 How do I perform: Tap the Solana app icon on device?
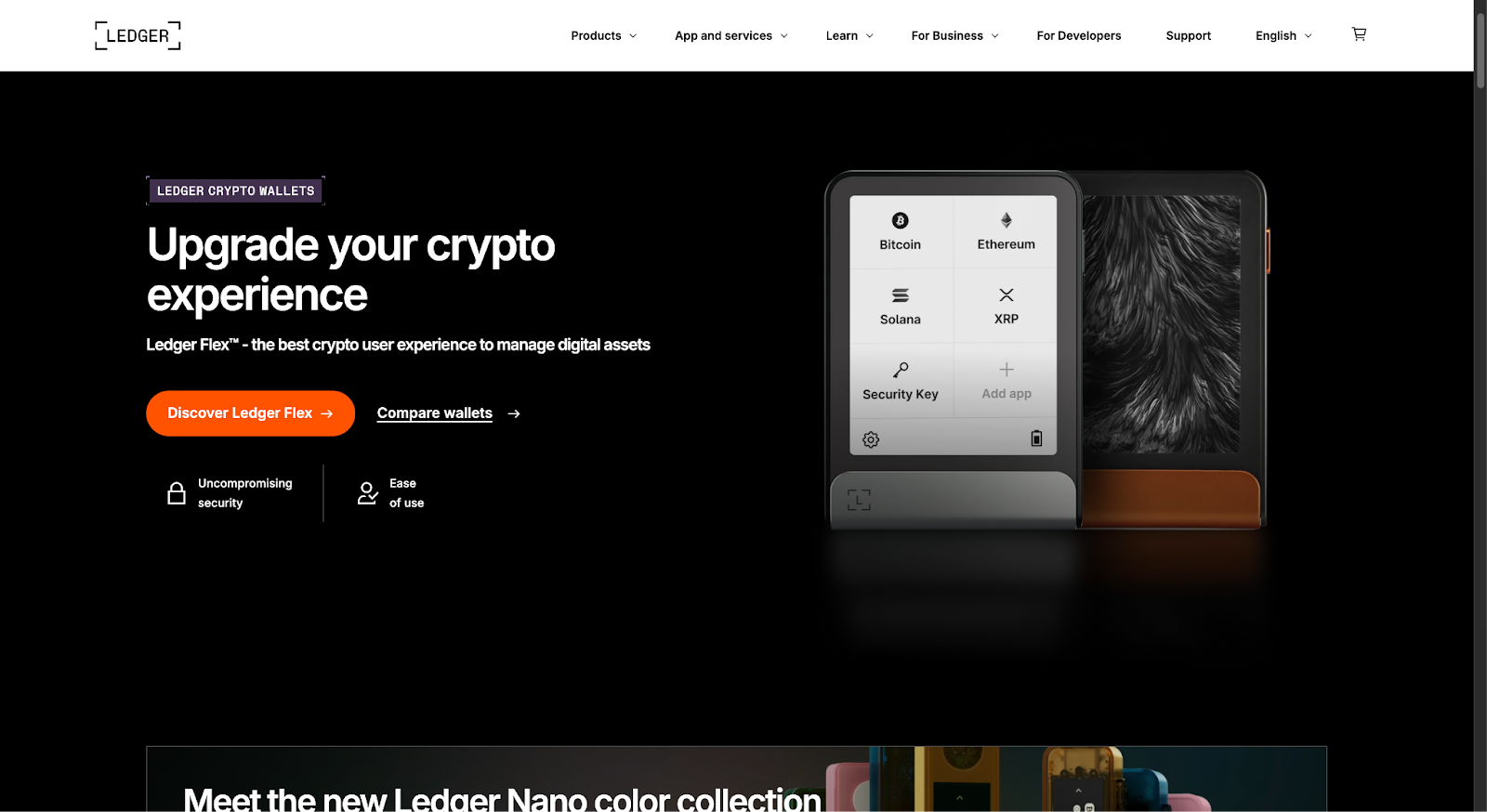(900, 295)
